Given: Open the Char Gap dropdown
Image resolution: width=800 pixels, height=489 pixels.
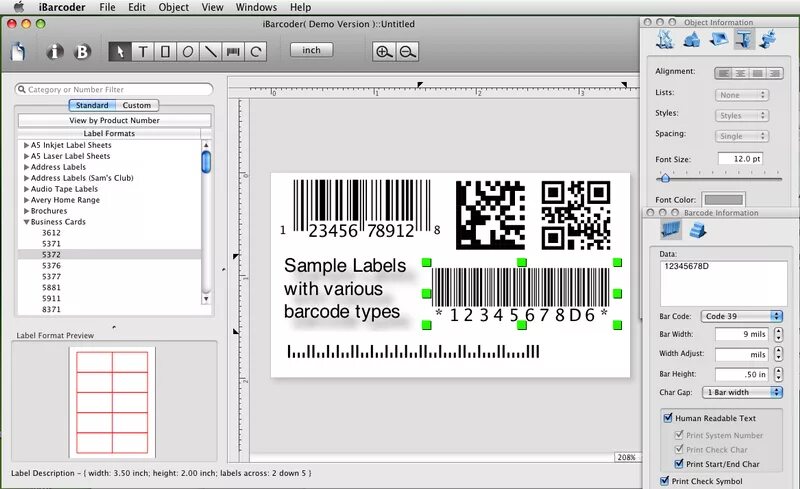Looking at the screenshot, I should tap(742, 392).
